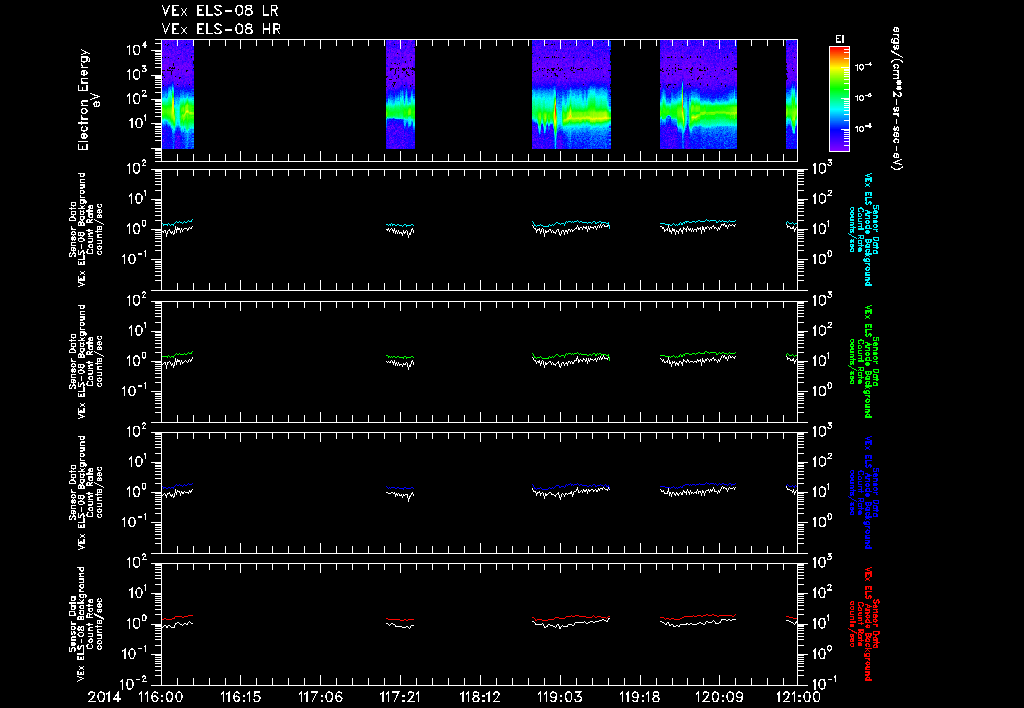Viewport: 1024px width, 708px height.
Task: Click the left axis label of the green-trace panel
Action: [86, 361]
